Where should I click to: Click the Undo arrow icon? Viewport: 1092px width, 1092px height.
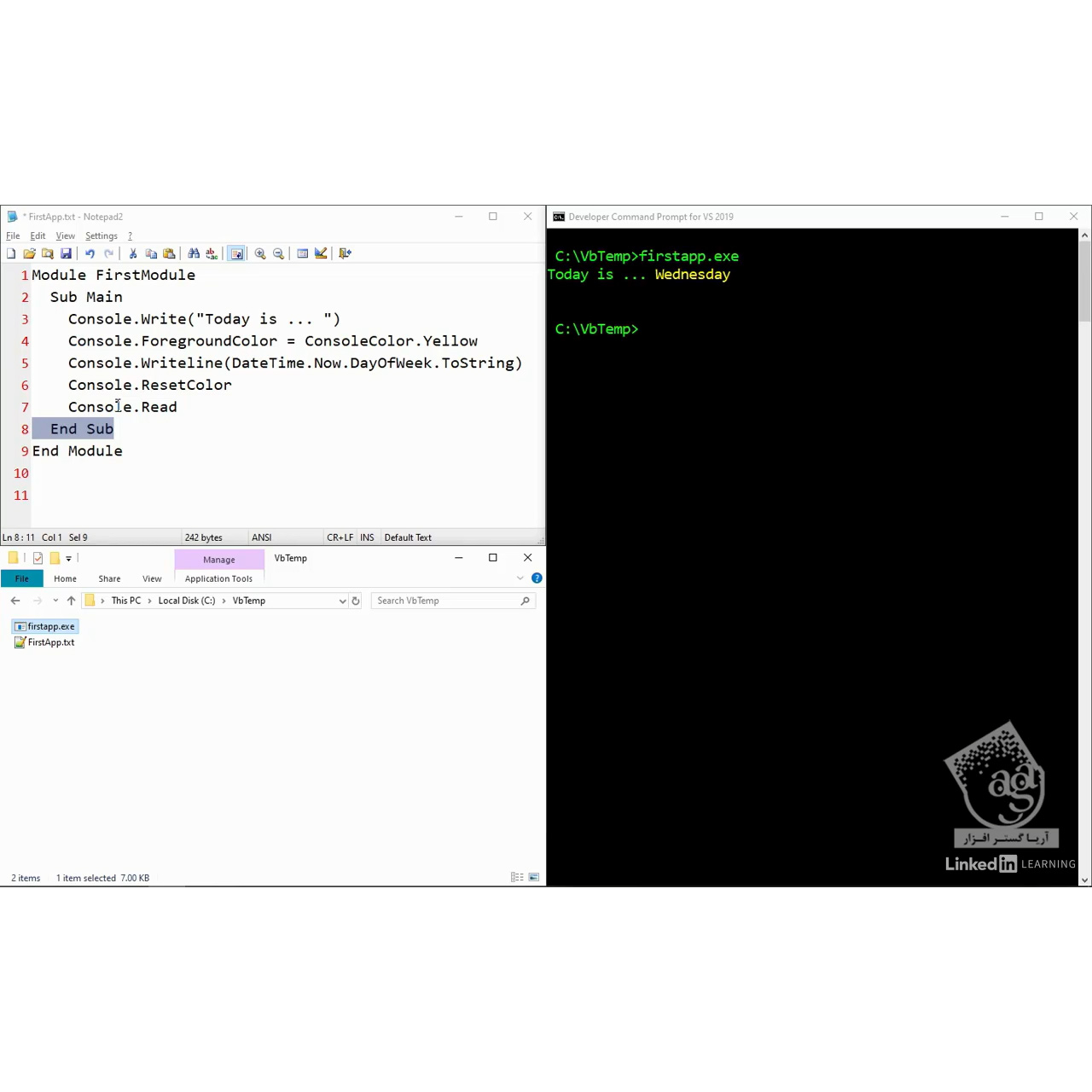tap(90, 253)
